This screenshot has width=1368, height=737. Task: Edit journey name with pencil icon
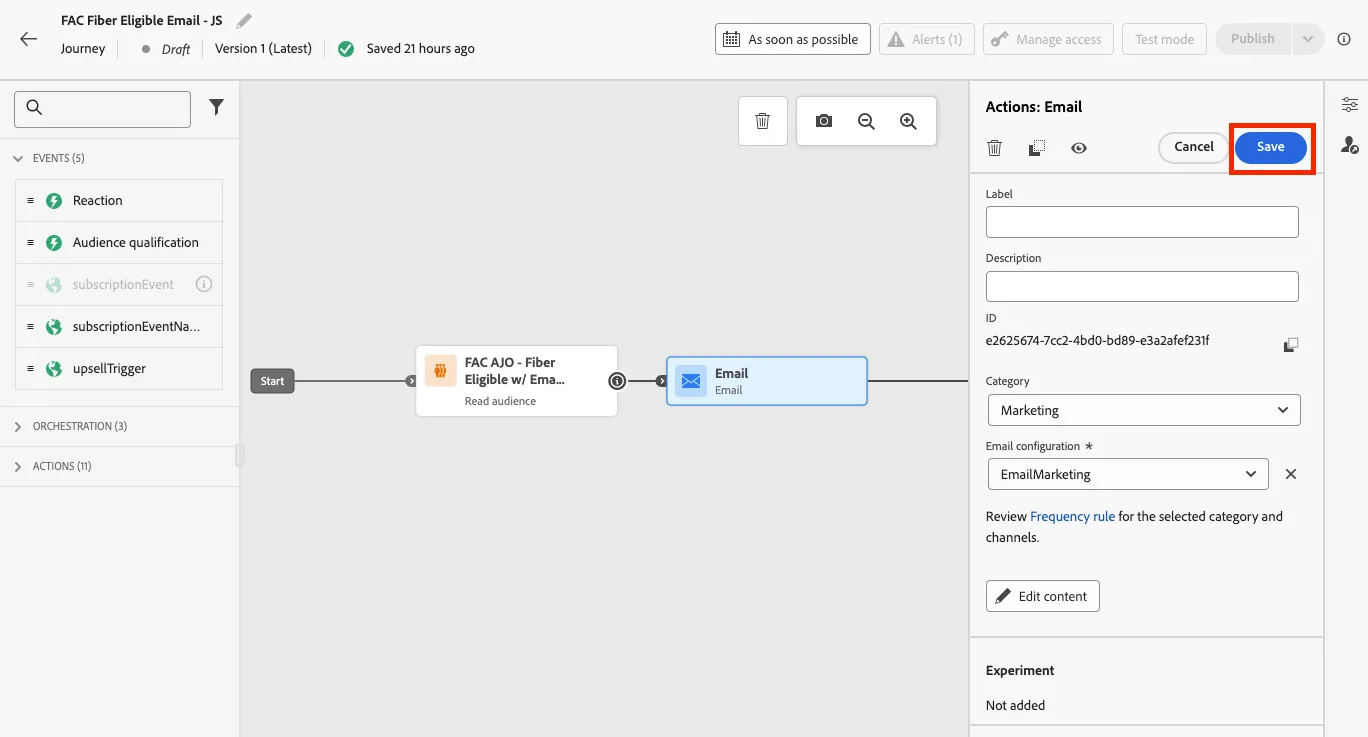244,20
